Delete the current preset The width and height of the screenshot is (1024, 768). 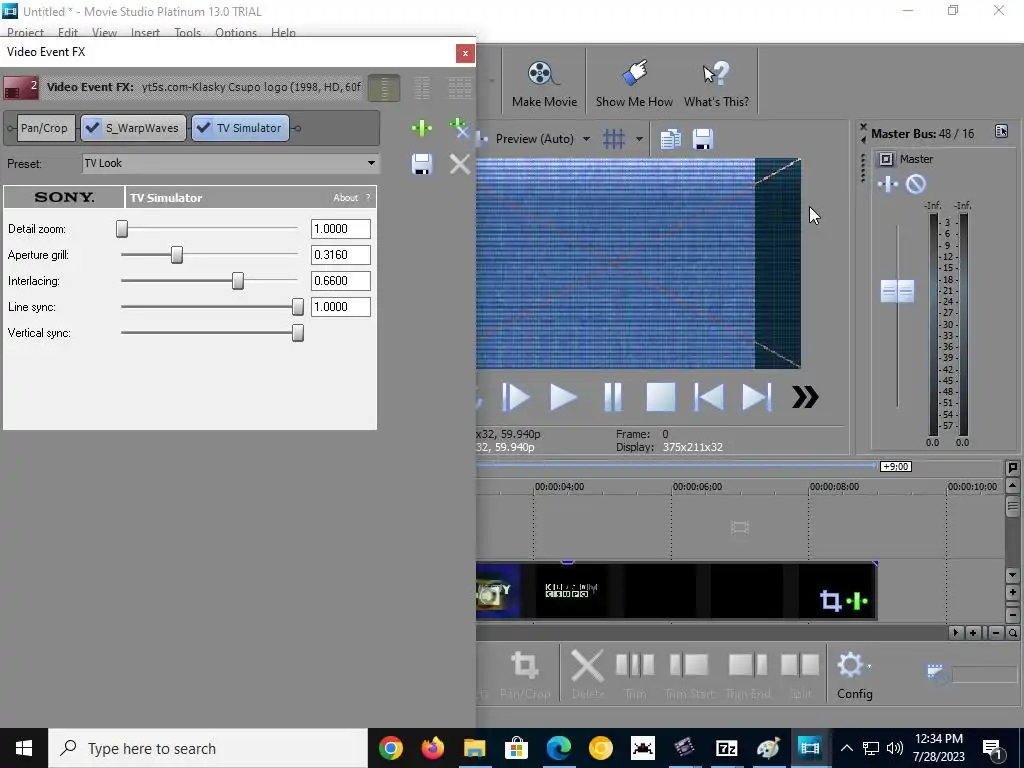460,164
